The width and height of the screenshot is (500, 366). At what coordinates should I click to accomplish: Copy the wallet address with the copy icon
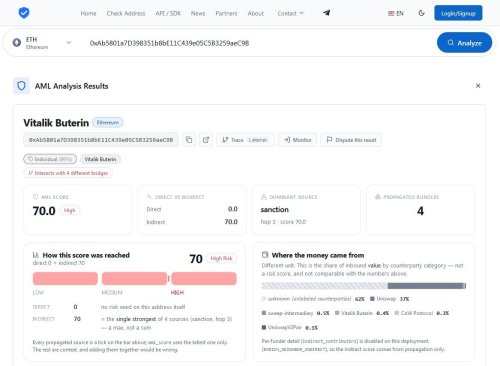[x=189, y=140]
